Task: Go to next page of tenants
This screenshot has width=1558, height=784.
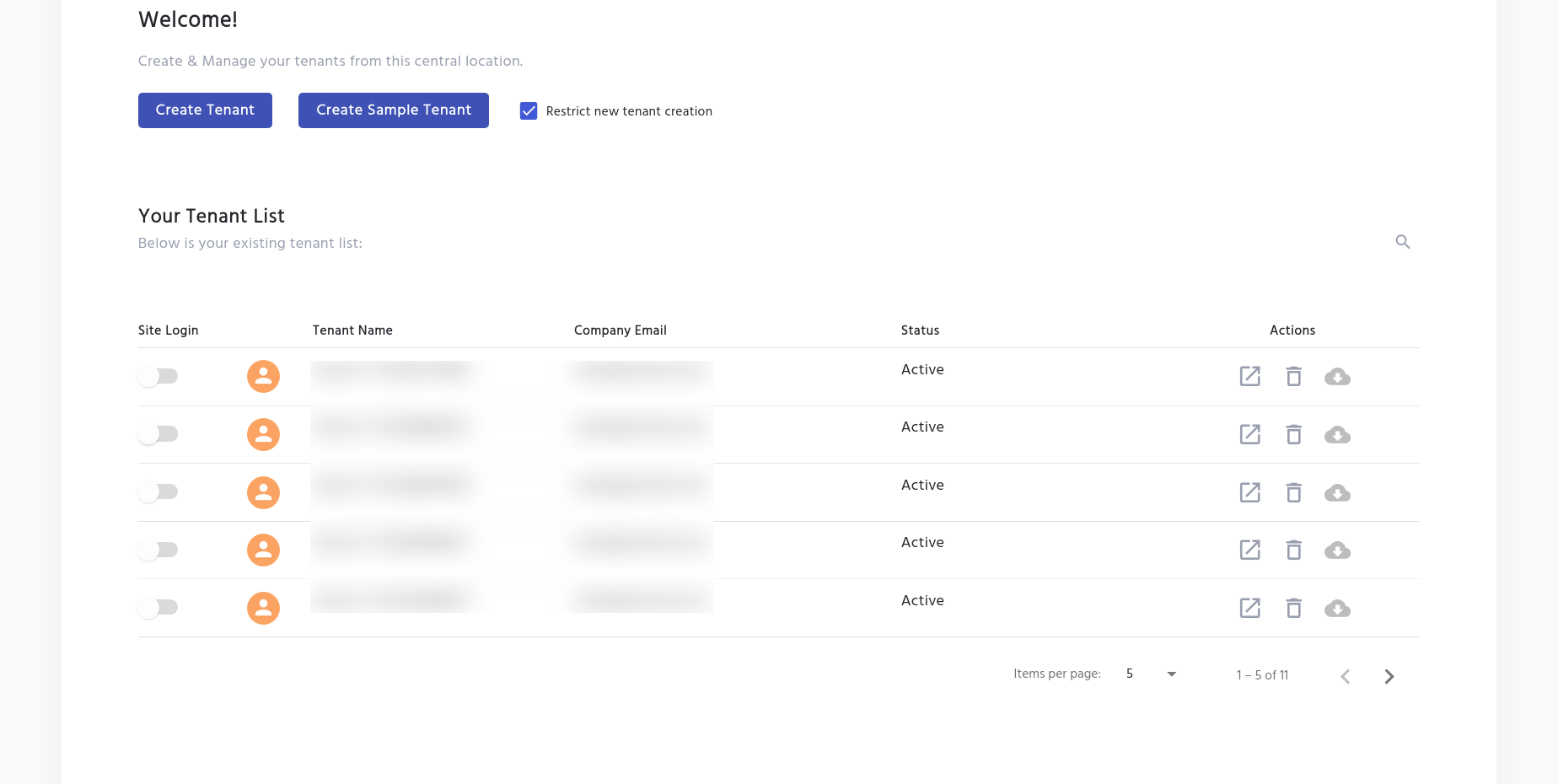Action: 1389,676
